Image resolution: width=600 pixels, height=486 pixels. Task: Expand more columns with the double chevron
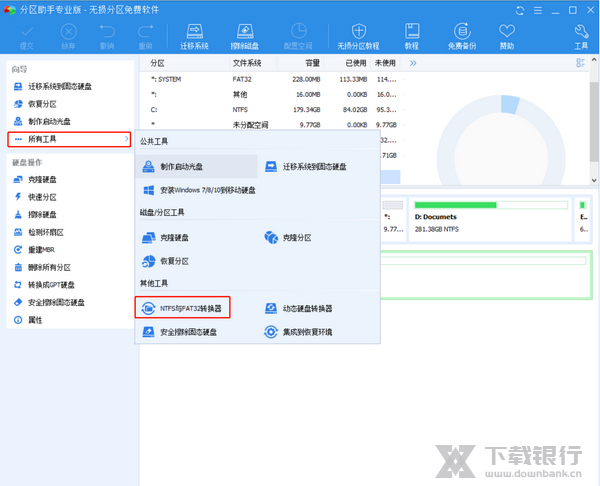pyautogui.click(x=413, y=63)
